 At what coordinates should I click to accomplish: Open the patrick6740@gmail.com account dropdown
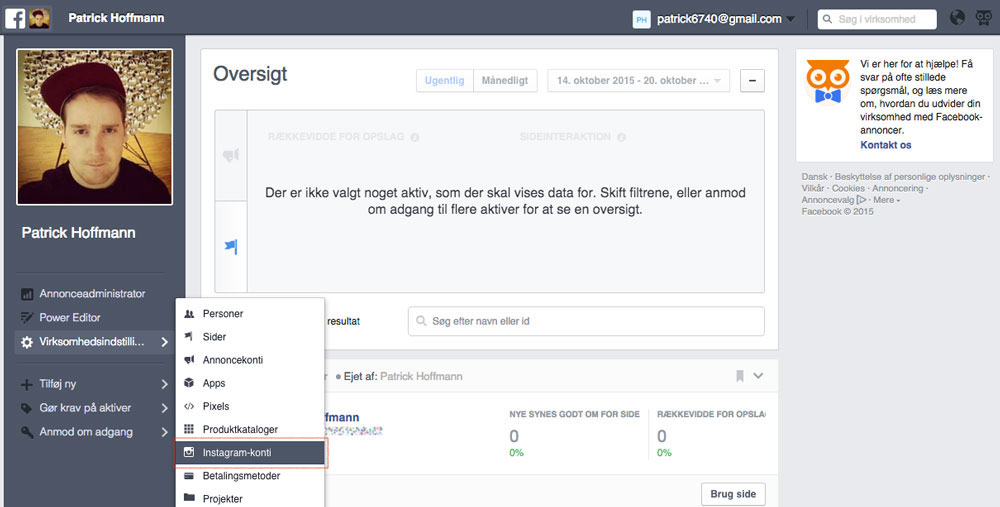(726, 19)
